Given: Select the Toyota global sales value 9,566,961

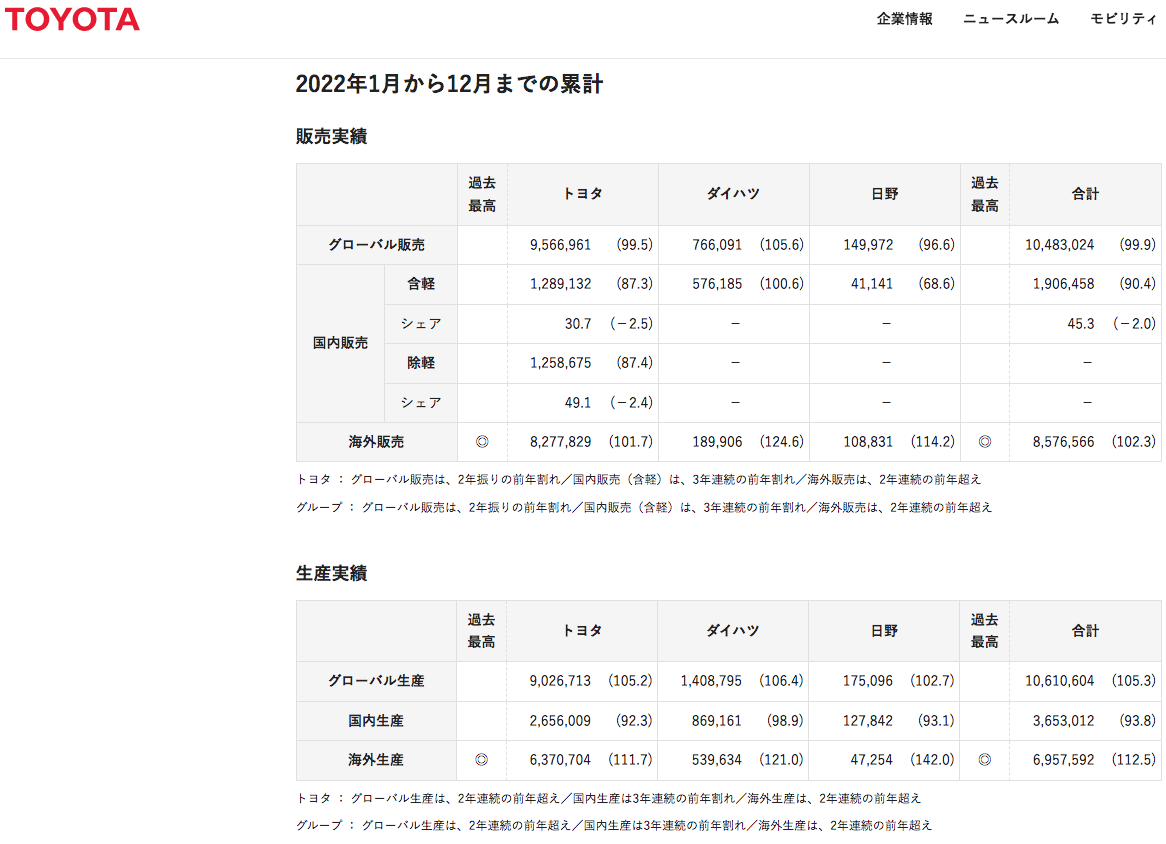Looking at the screenshot, I should [560, 245].
